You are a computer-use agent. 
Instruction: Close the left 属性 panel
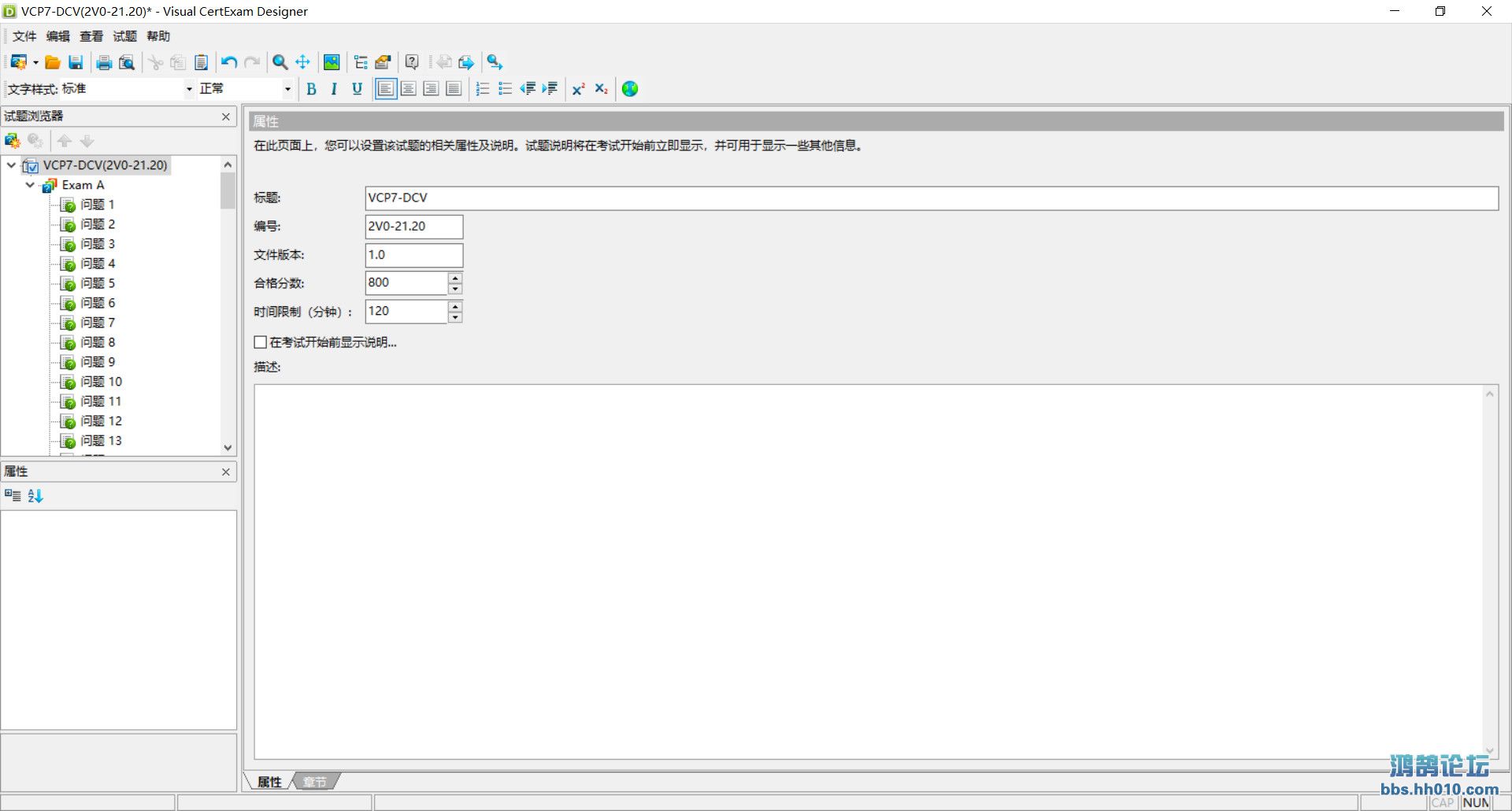[226, 472]
